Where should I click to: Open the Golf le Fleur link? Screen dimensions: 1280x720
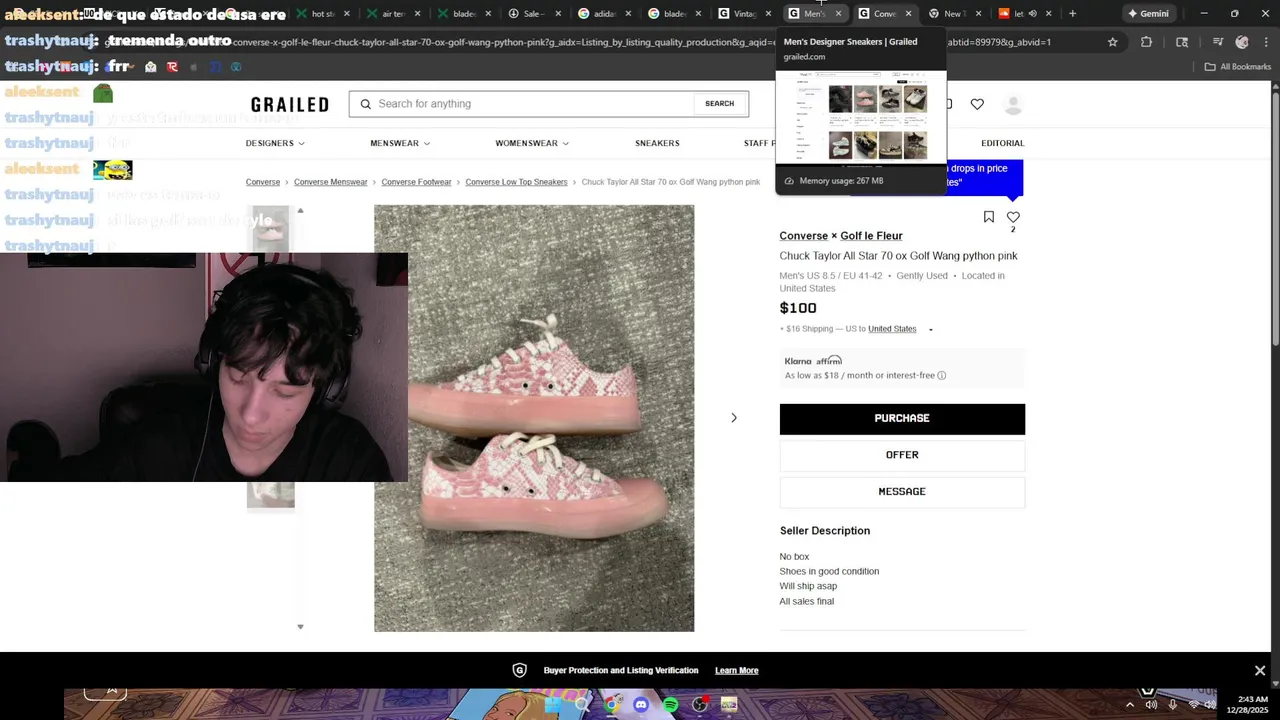tap(871, 236)
